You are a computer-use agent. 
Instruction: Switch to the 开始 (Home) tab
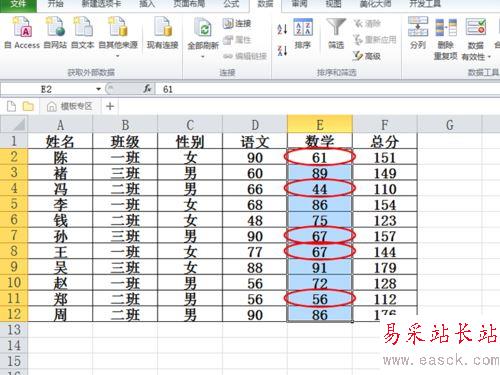click(56, 4)
